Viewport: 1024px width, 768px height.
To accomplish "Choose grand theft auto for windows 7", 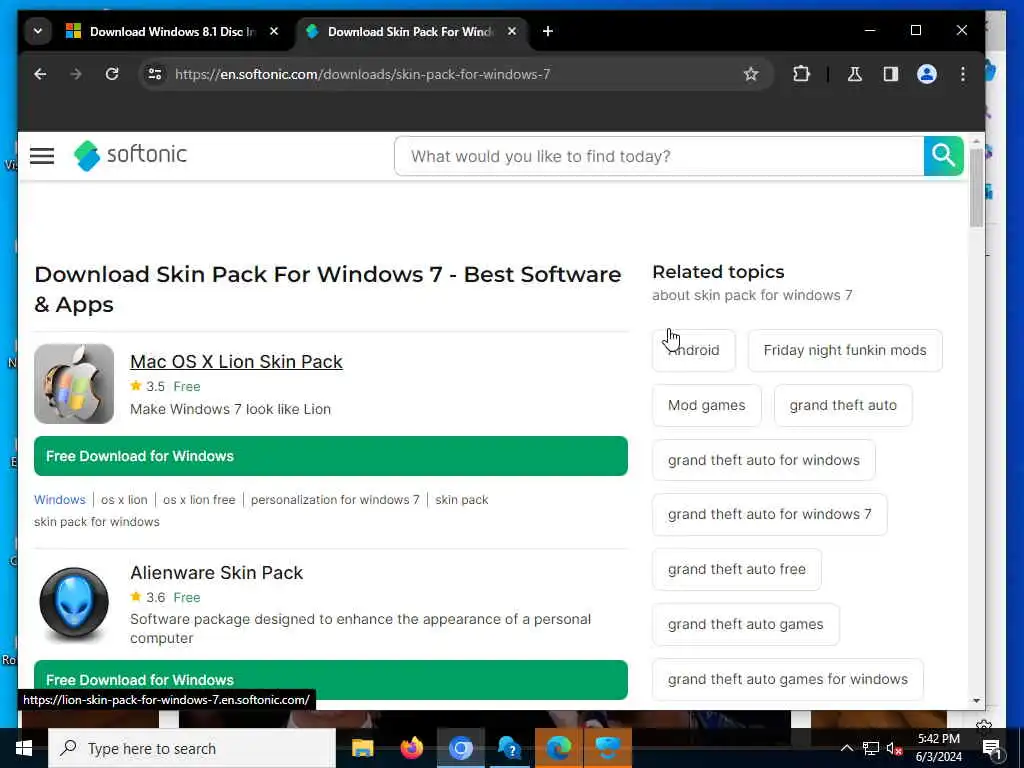I will point(769,514).
